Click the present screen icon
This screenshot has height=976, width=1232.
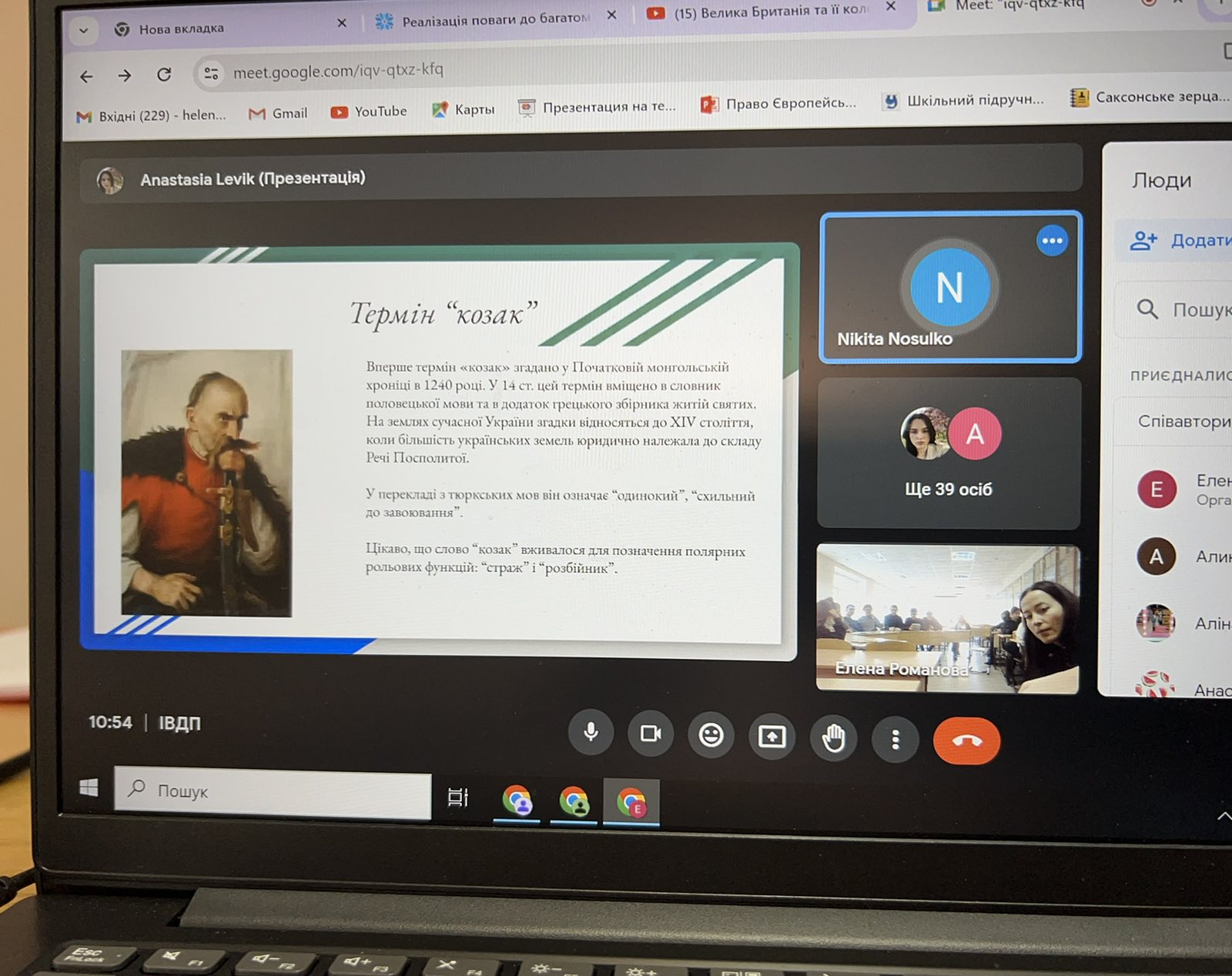[x=772, y=737]
